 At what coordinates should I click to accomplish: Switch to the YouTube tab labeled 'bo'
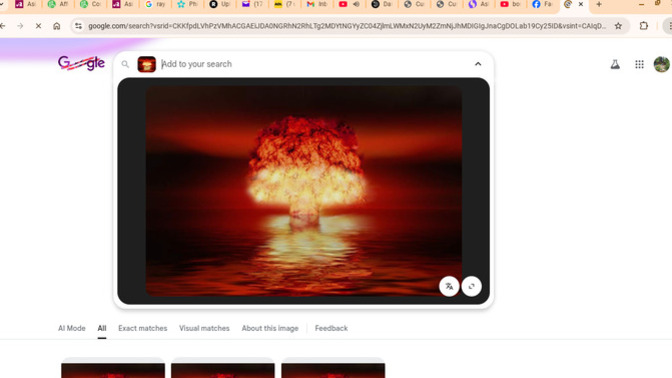coord(510,4)
